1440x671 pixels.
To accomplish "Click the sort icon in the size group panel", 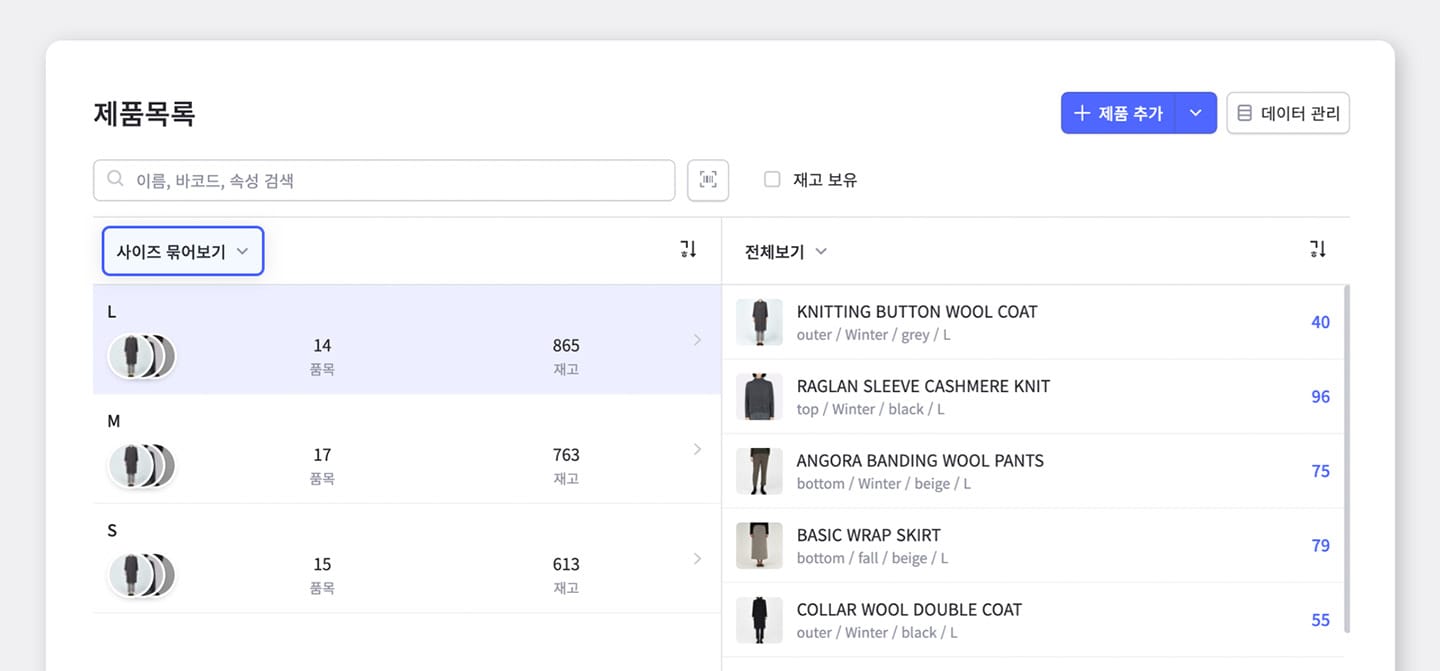I will [688, 249].
